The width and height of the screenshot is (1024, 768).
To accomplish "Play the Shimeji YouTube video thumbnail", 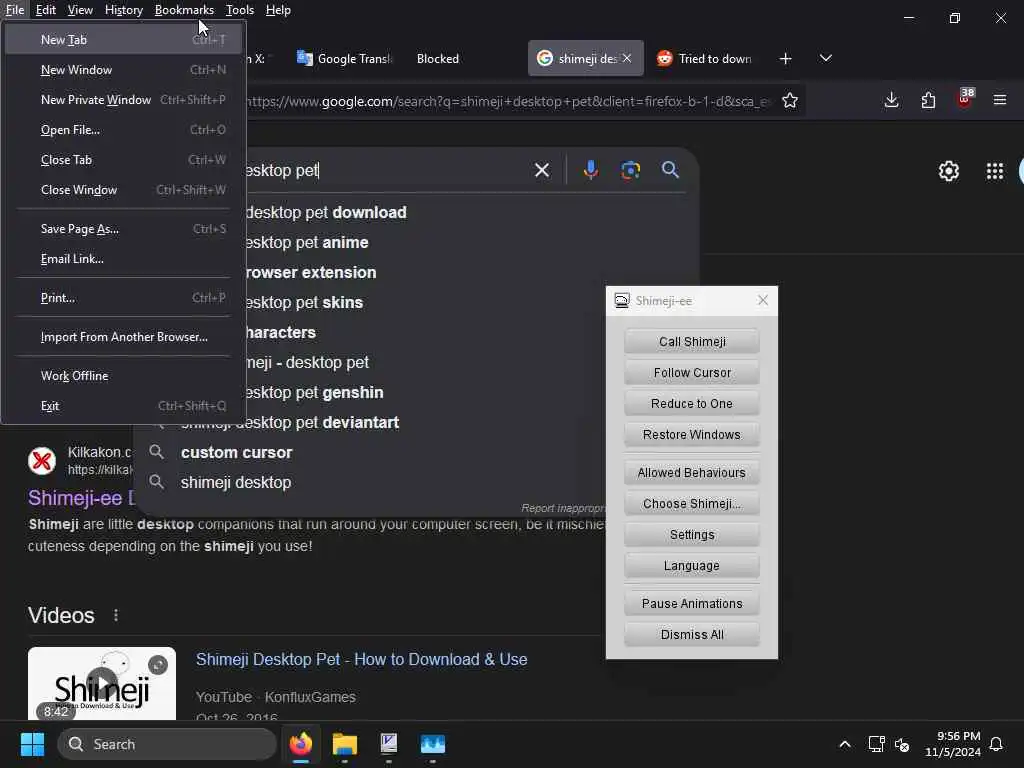I will pyautogui.click(x=102, y=683).
